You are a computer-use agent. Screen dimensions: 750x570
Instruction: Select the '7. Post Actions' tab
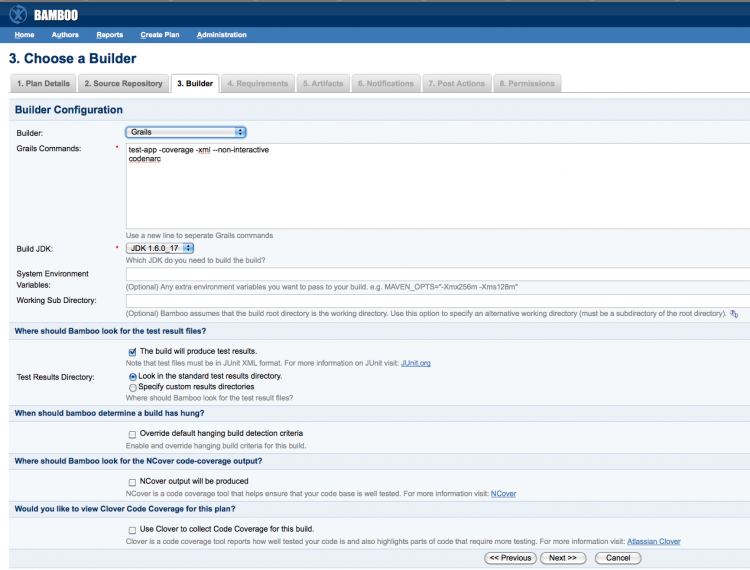[x=456, y=83]
